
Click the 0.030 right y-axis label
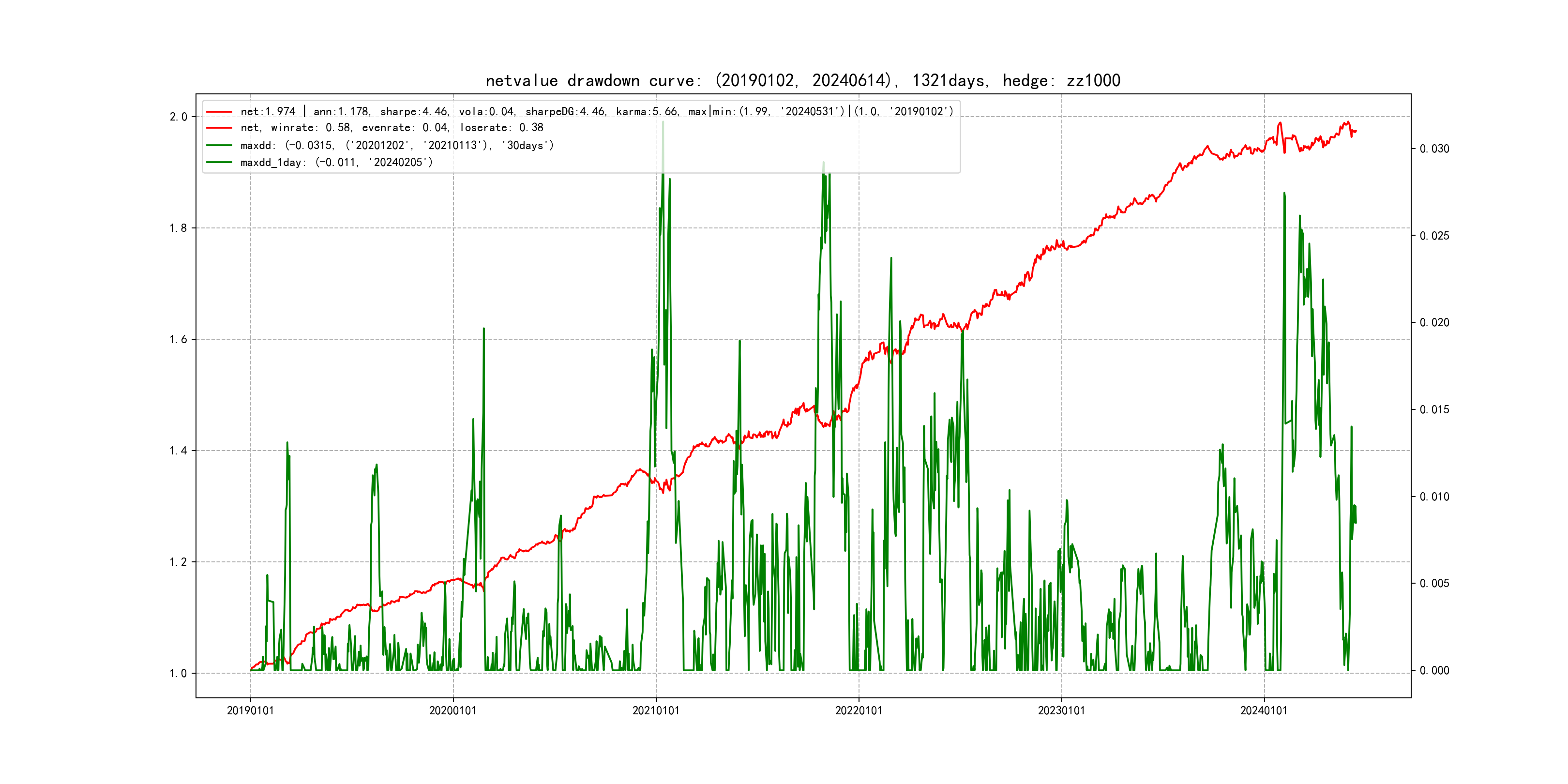tap(1434, 149)
